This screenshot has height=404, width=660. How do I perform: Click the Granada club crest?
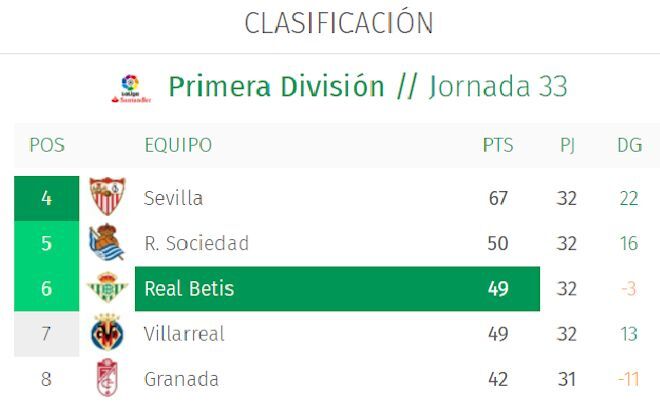[x=107, y=377]
